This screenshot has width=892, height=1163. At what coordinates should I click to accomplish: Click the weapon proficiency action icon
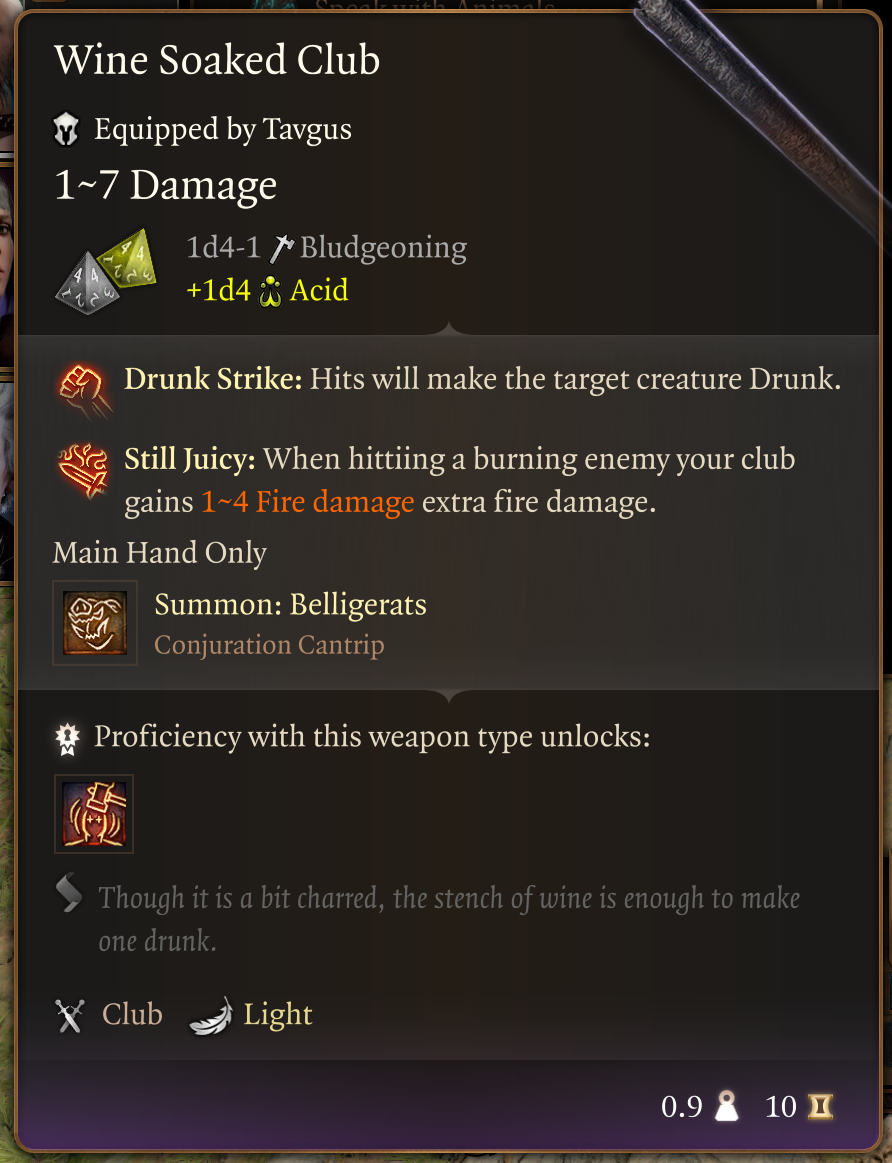[x=94, y=814]
